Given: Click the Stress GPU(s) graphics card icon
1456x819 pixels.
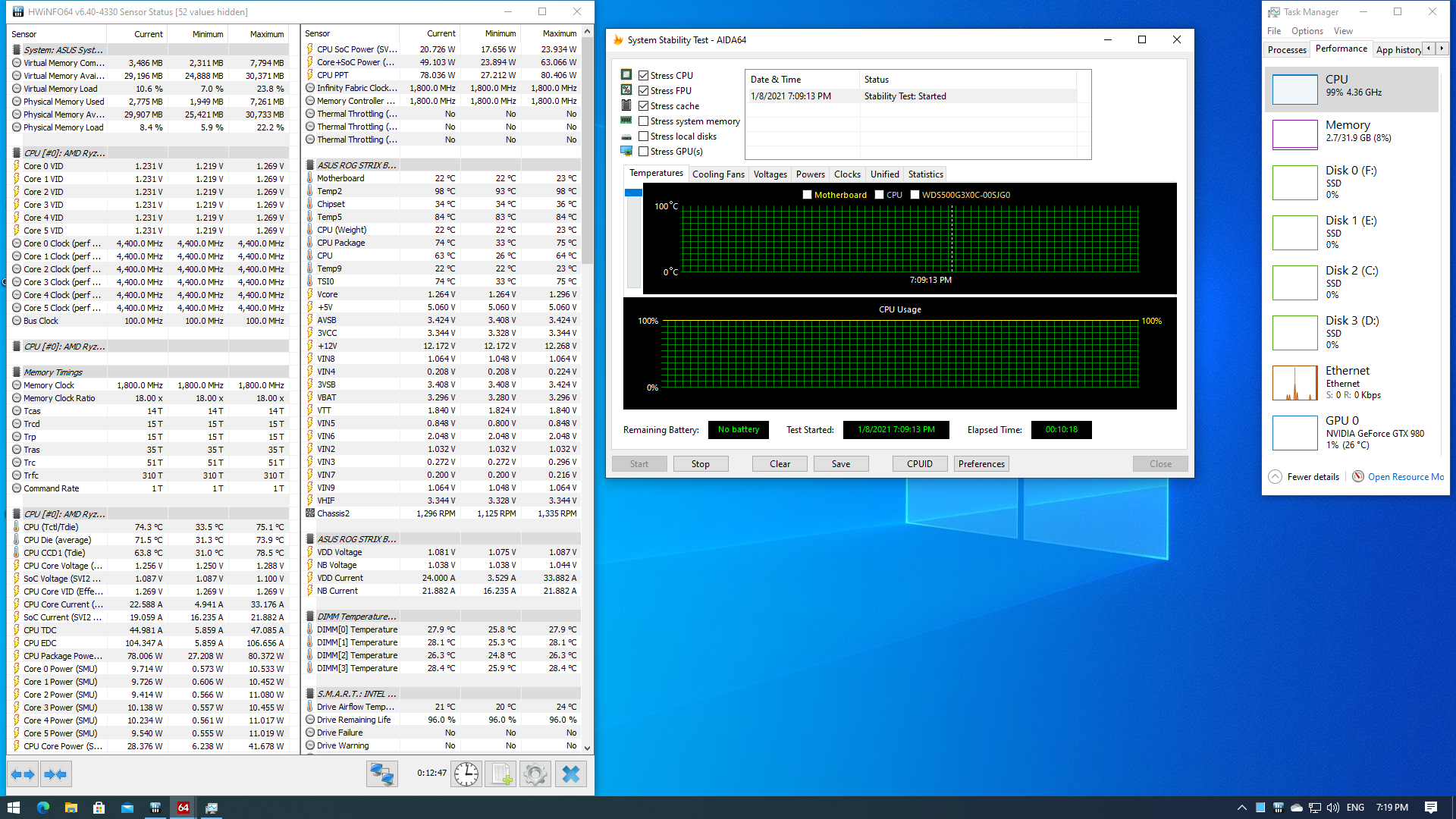Looking at the screenshot, I should [x=626, y=151].
